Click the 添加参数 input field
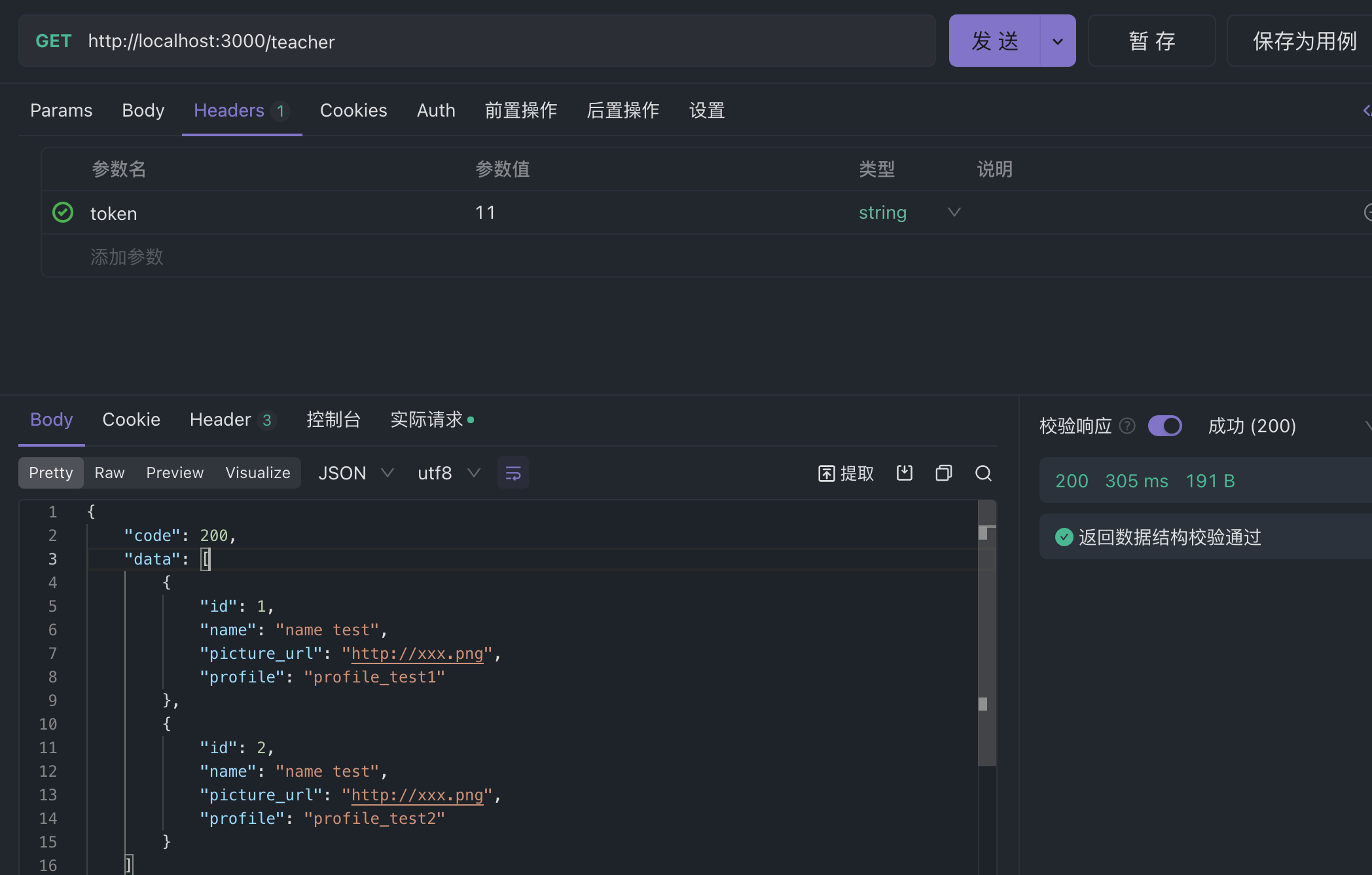Image resolution: width=1372 pixels, height=875 pixels. pos(126,257)
